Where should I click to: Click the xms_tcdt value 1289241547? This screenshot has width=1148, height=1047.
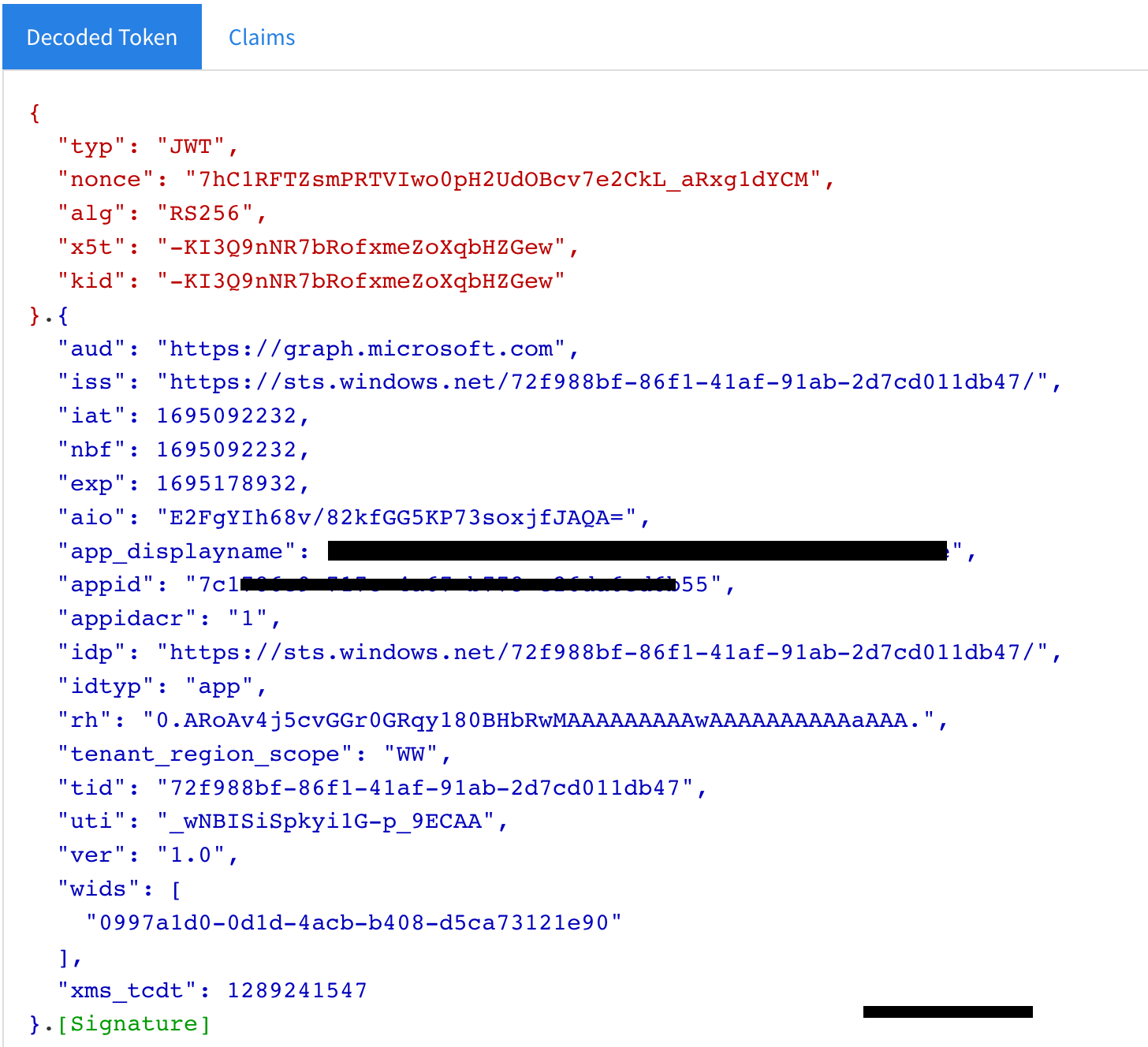[297, 991]
